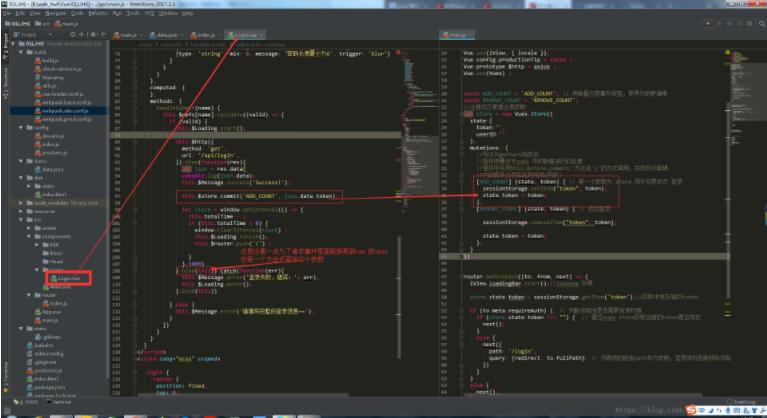Open Search Everywhere magnifier icon
The height and width of the screenshot is (418, 767).
coord(762,23)
